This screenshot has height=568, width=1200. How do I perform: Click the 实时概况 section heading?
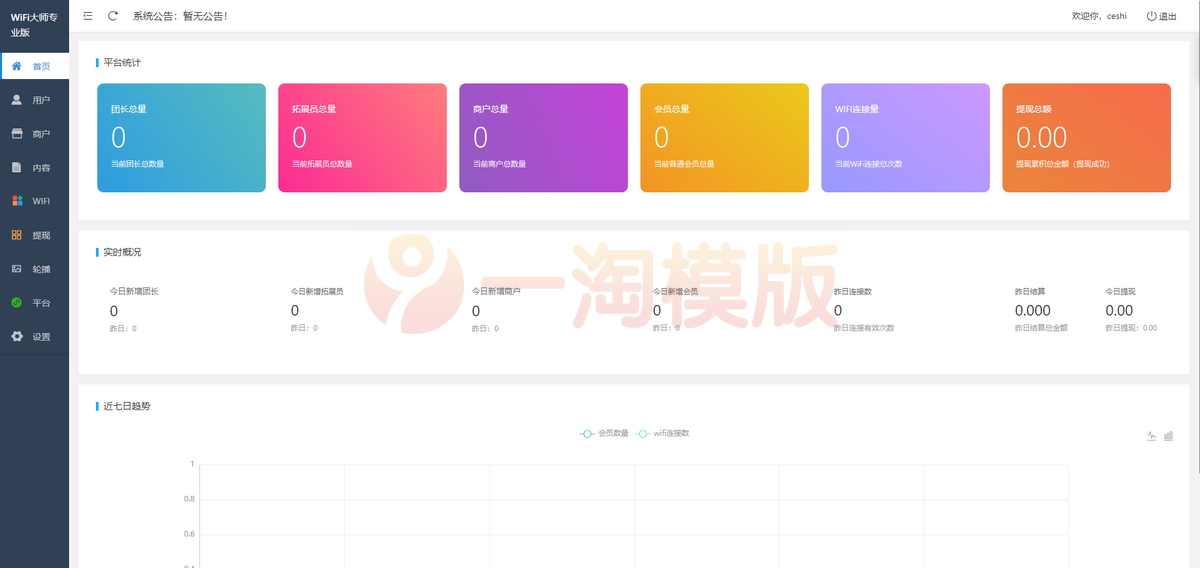point(122,252)
